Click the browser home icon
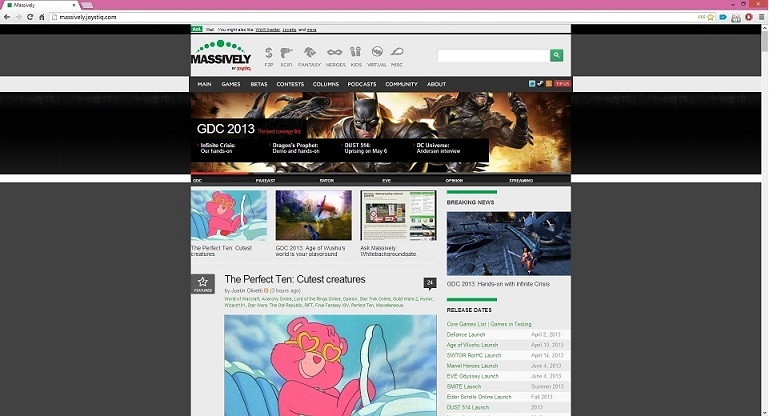The width and height of the screenshot is (769, 416). 42,17
